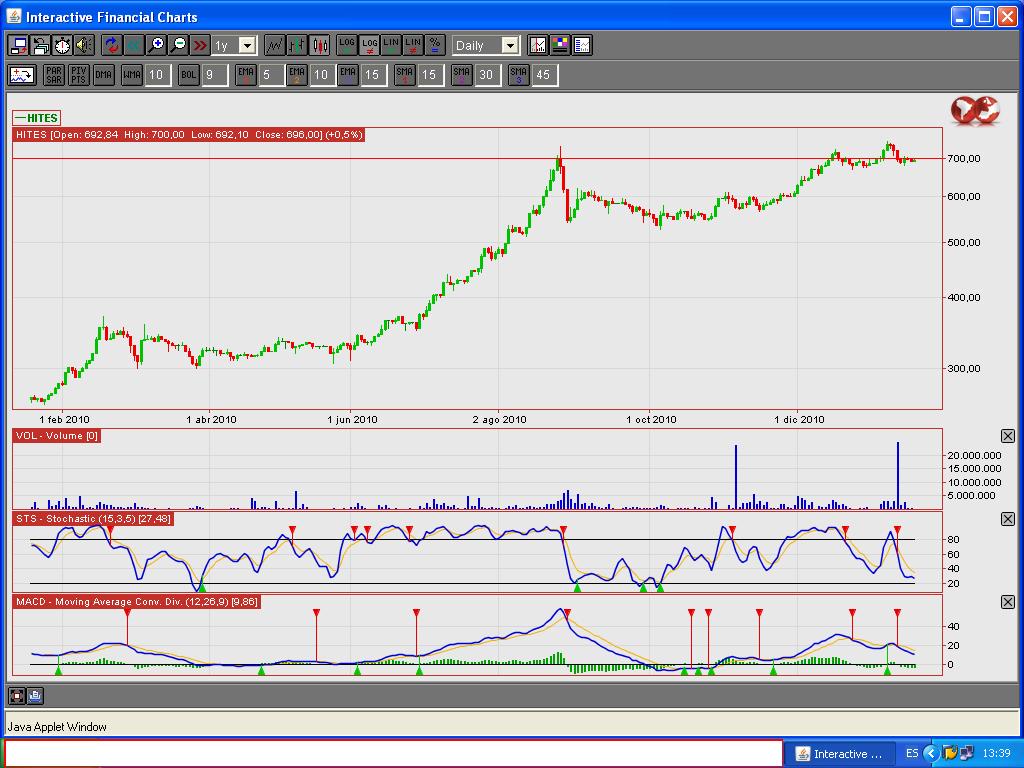This screenshot has width=1024, height=768.
Task: Apply the percentage scale mode
Action: point(435,45)
